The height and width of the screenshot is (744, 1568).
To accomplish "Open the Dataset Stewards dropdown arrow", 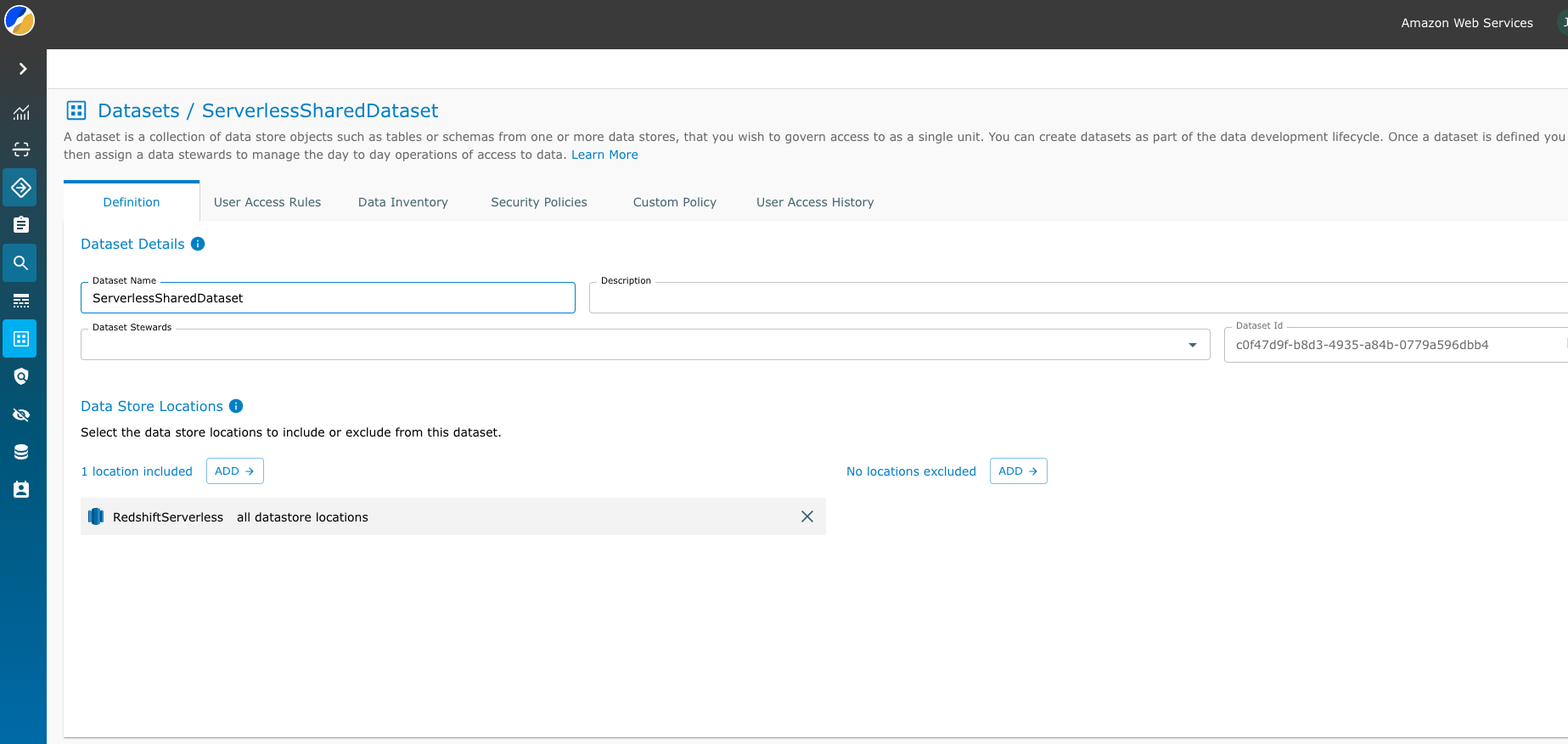I will (x=1193, y=345).
